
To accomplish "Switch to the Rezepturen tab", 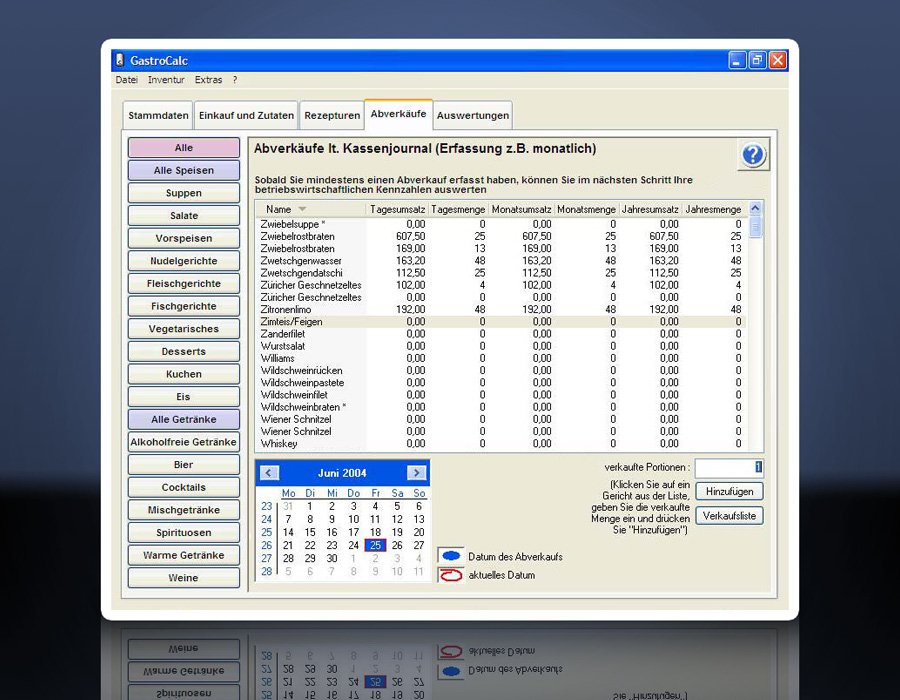I will pos(332,115).
